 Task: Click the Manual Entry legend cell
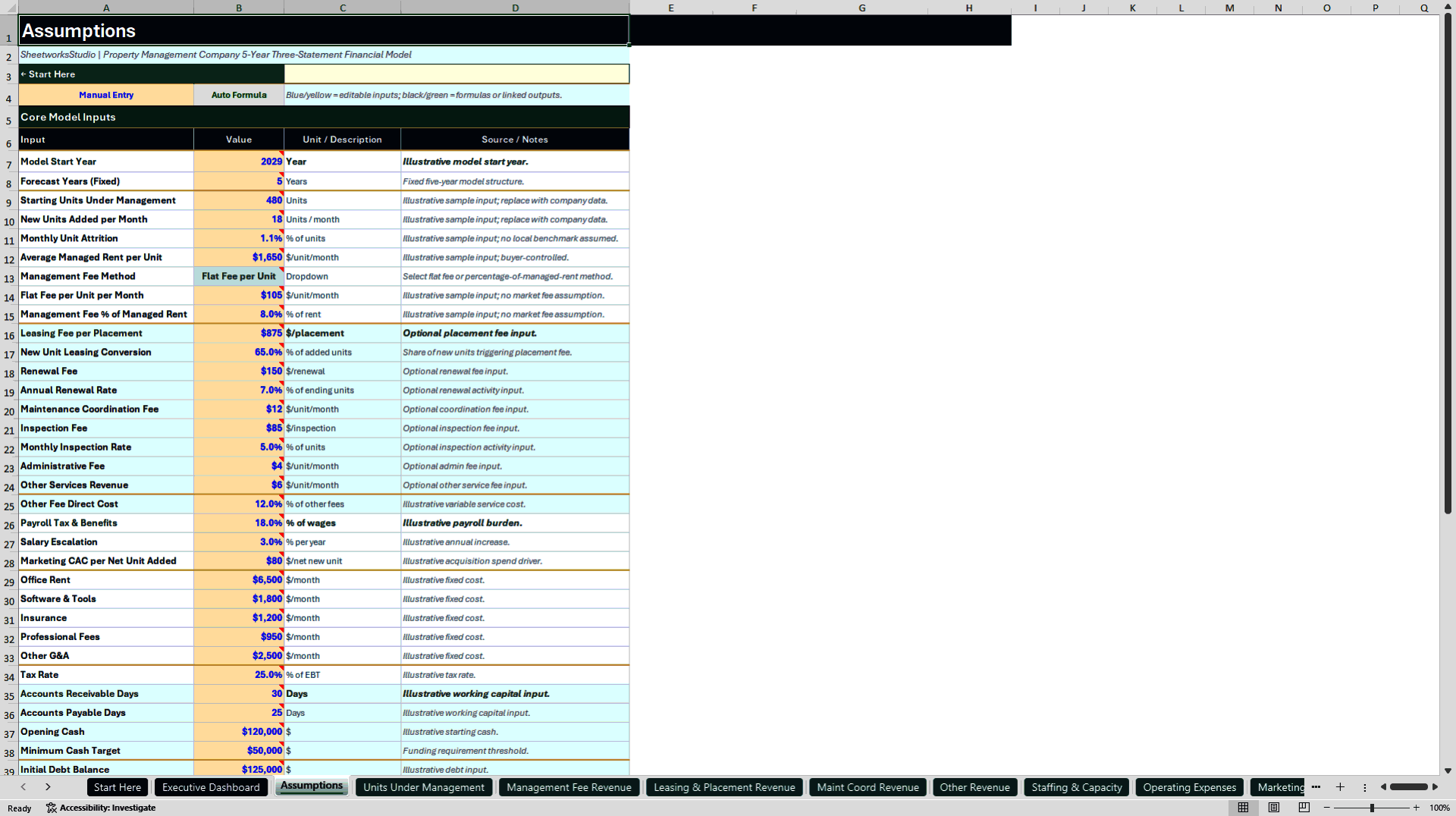pyautogui.click(x=106, y=95)
